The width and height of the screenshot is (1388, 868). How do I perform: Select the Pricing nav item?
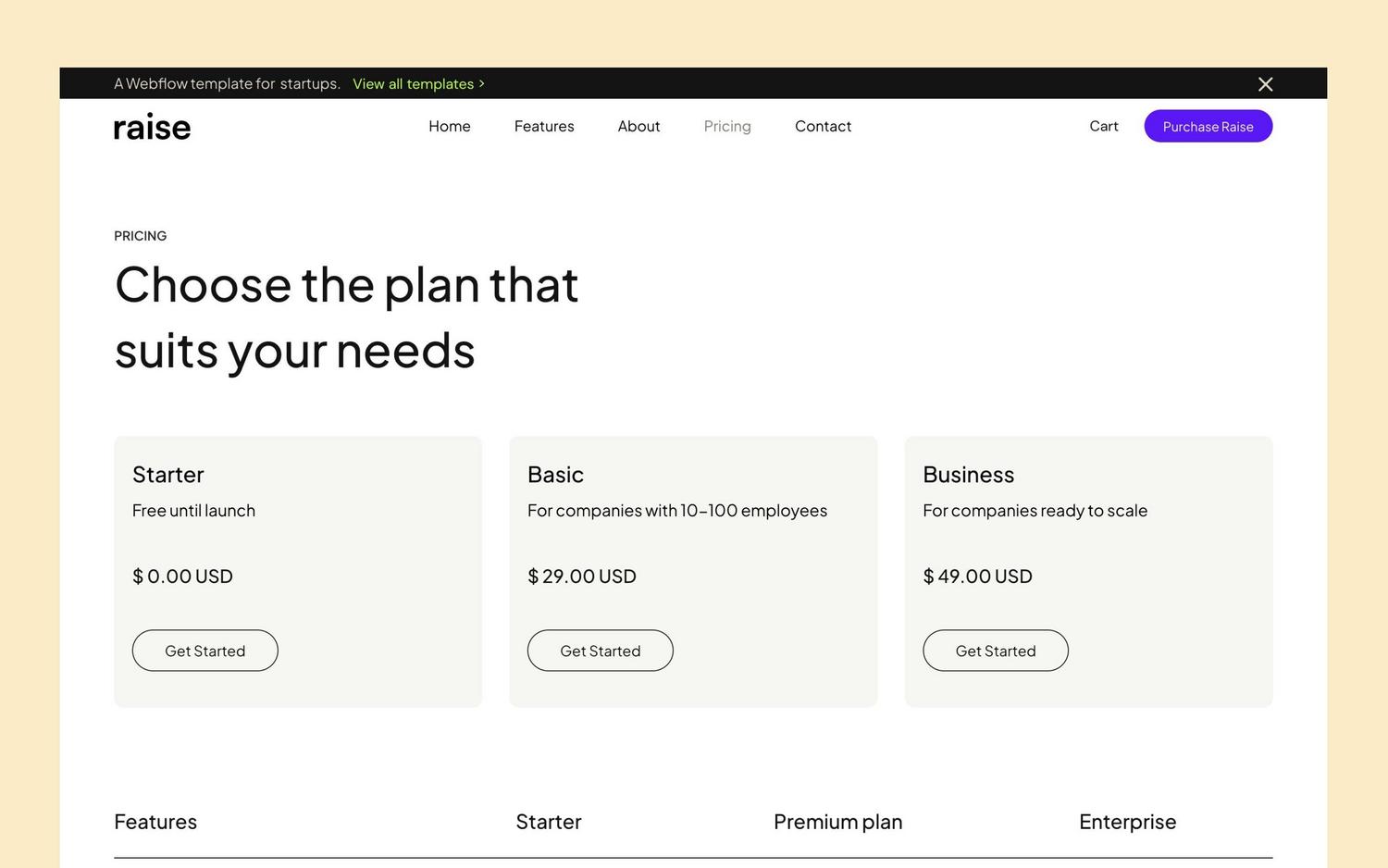click(726, 126)
